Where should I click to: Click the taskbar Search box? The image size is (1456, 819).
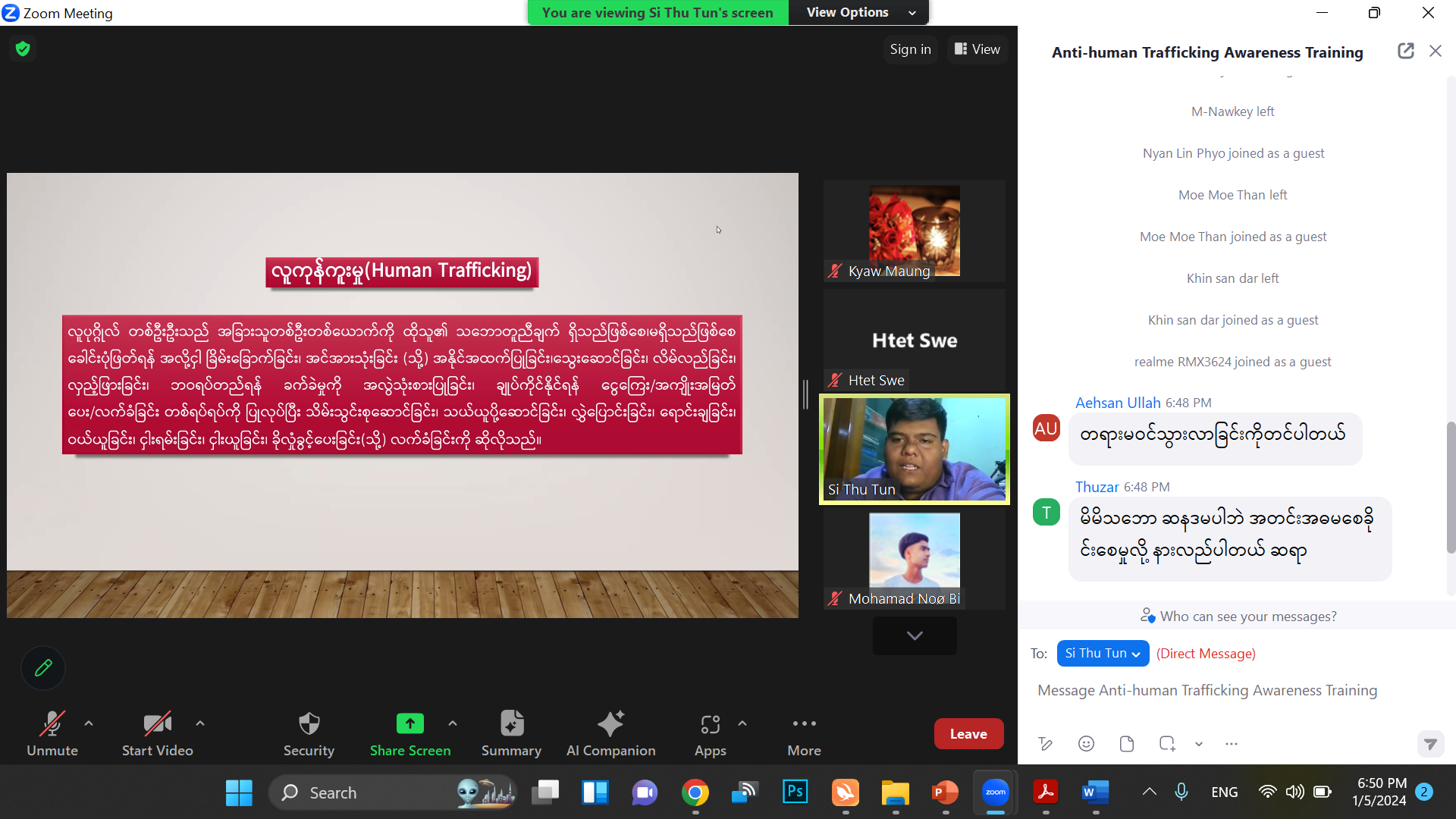coord(393,792)
